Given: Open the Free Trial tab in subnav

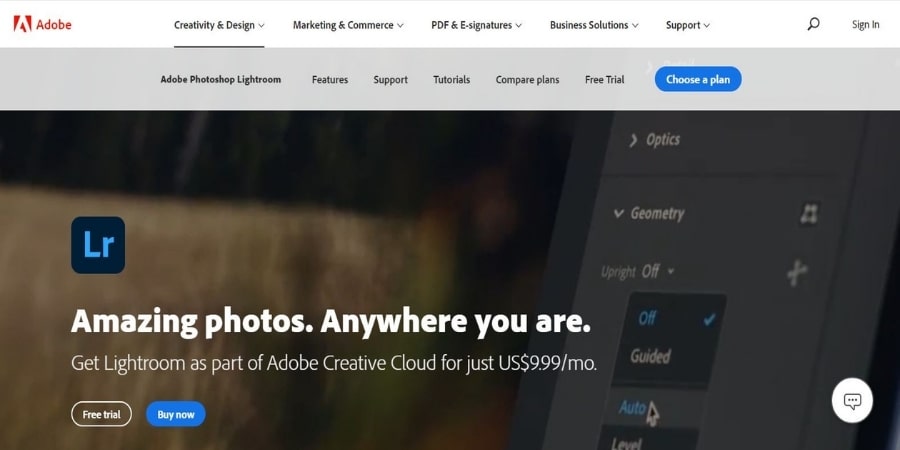Looking at the screenshot, I should 604,80.
